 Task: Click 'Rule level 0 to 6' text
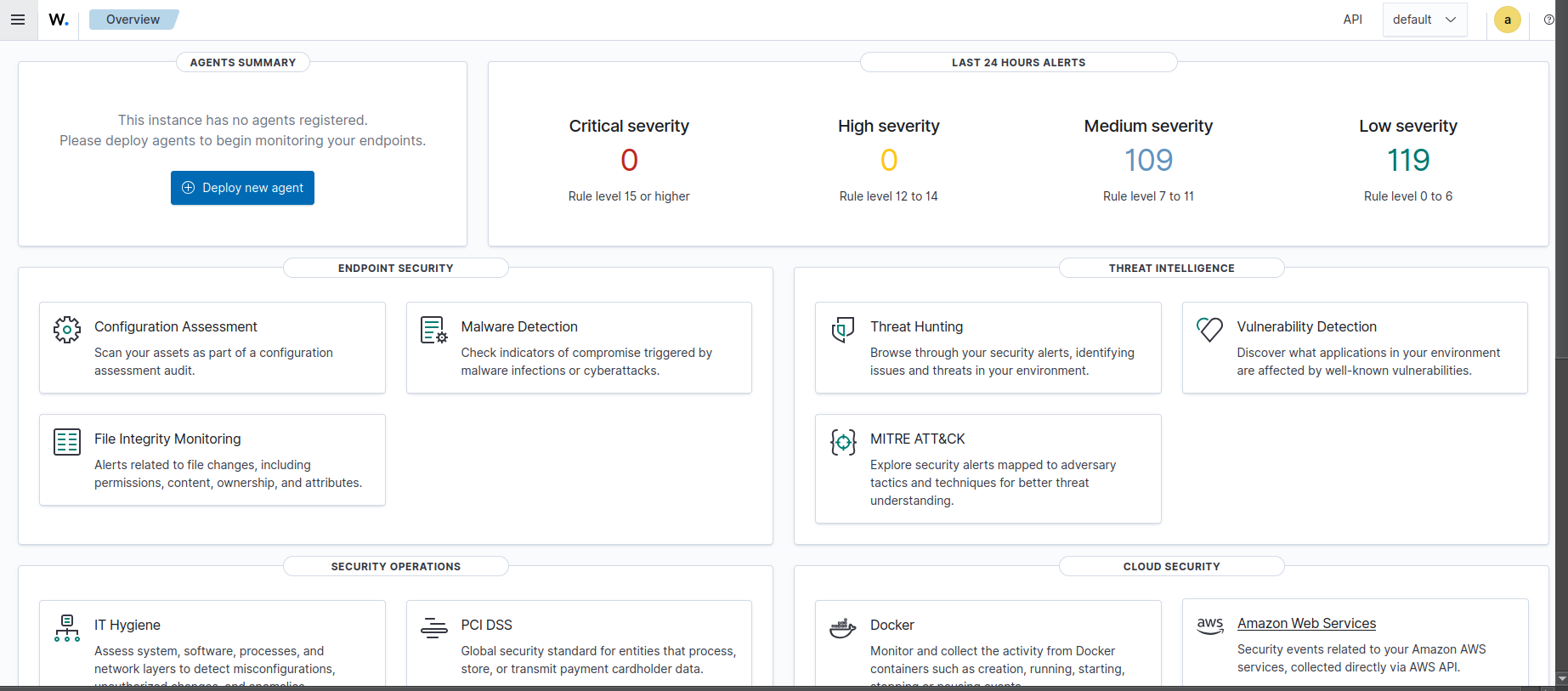coord(1408,196)
